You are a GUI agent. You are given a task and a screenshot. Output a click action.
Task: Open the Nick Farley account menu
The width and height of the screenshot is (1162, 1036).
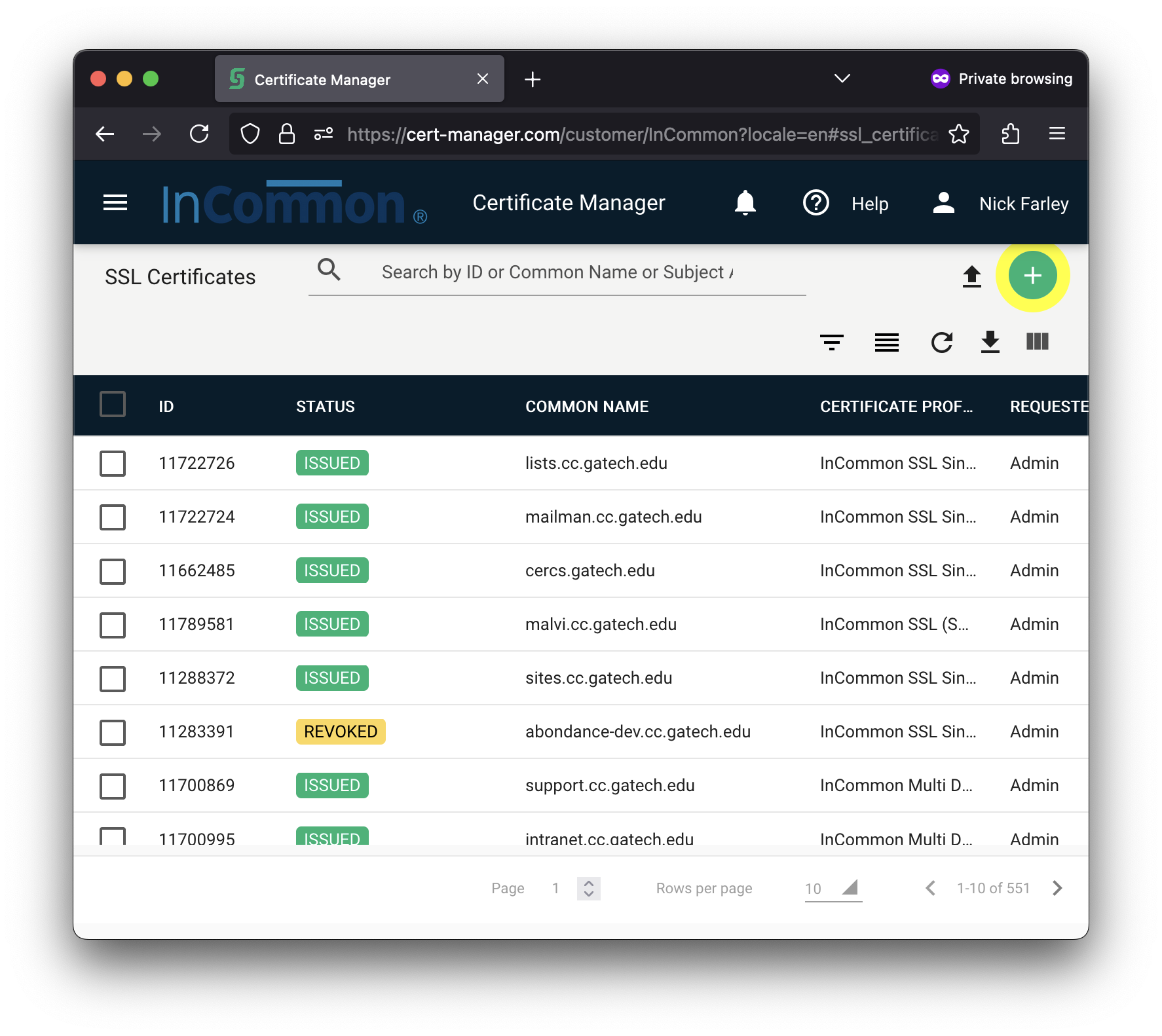click(1024, 204)
